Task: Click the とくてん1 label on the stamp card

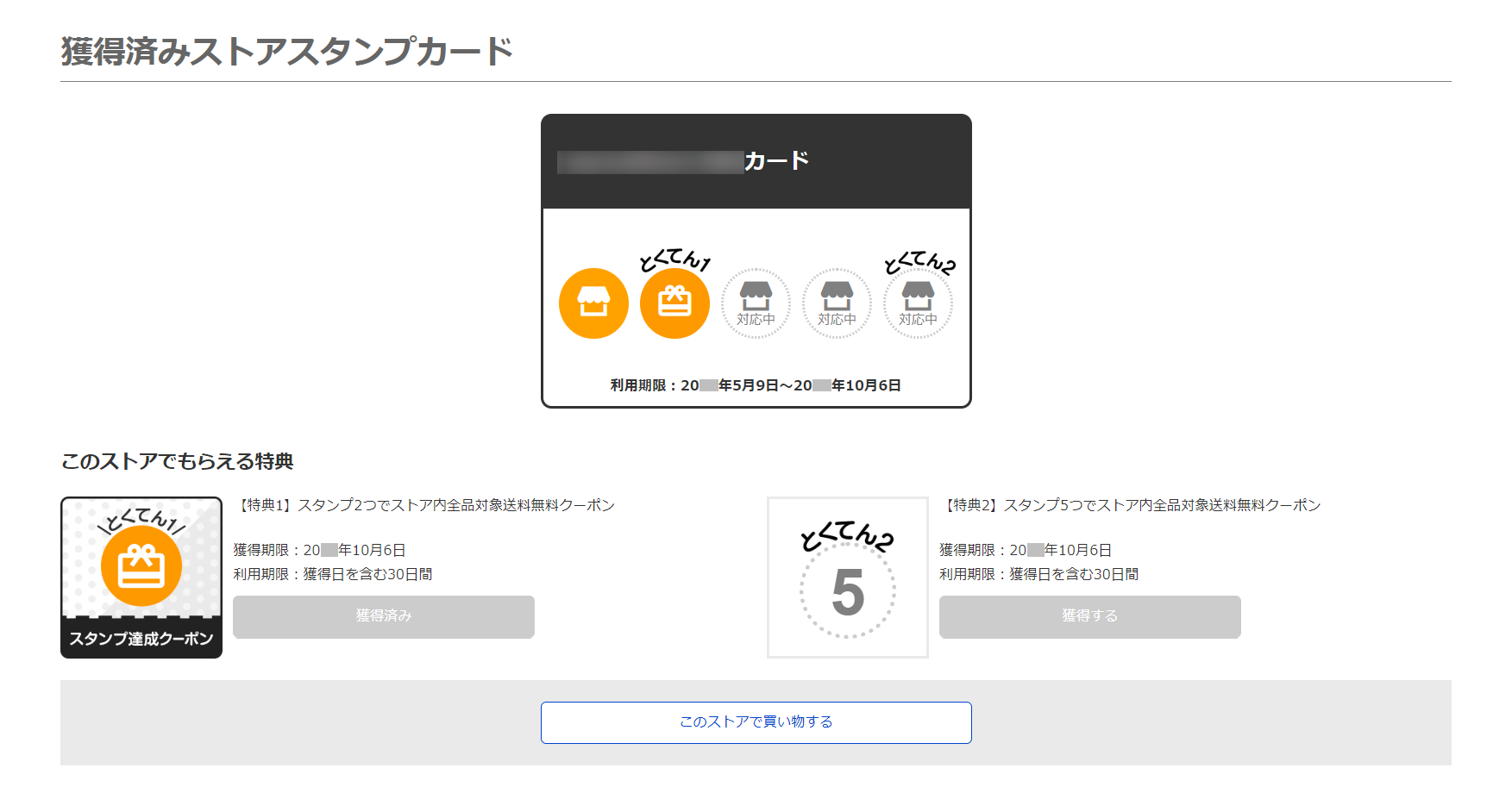Action: [x=674, y=259]
